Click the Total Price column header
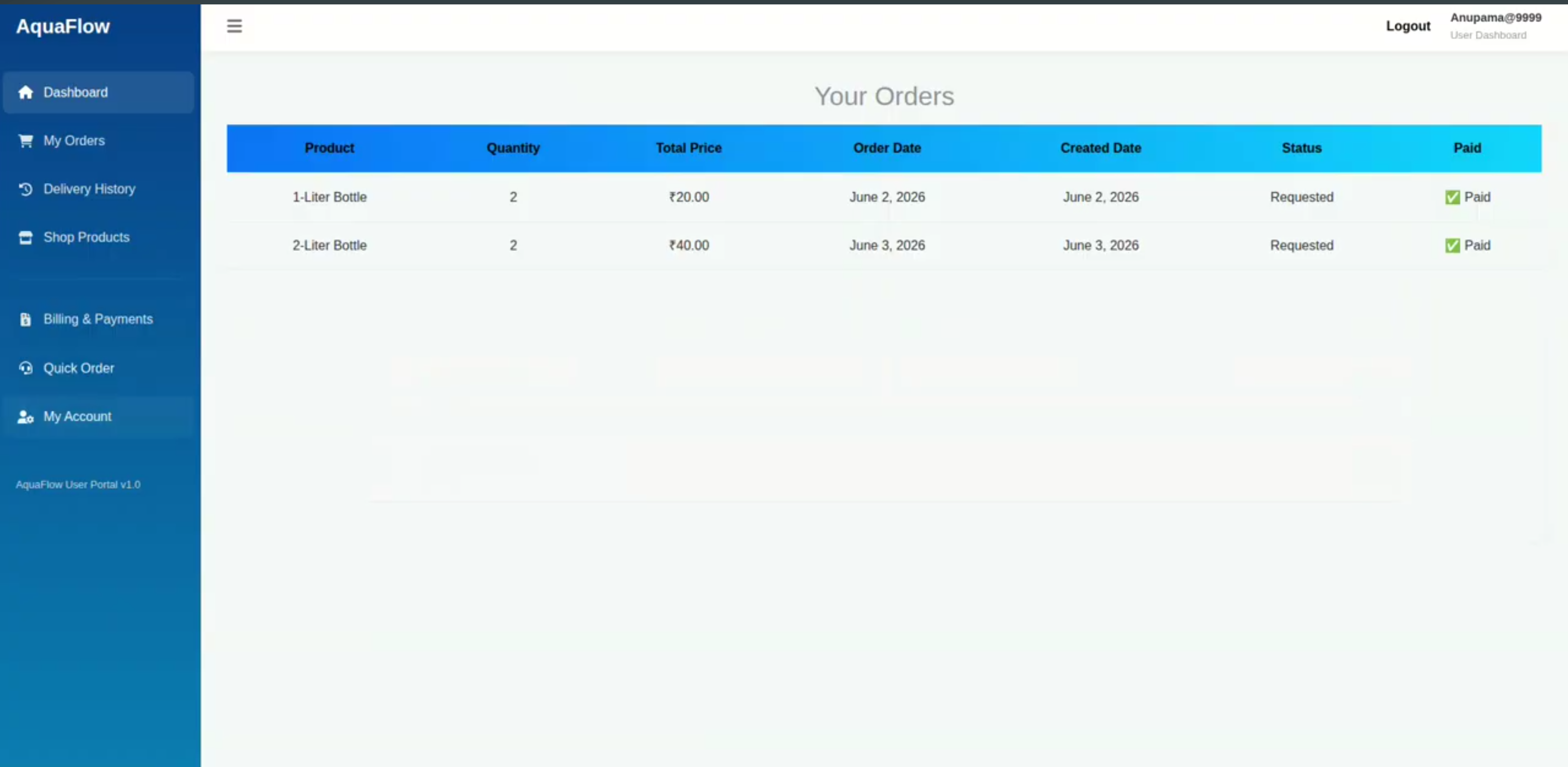 (x=689, y=148)
